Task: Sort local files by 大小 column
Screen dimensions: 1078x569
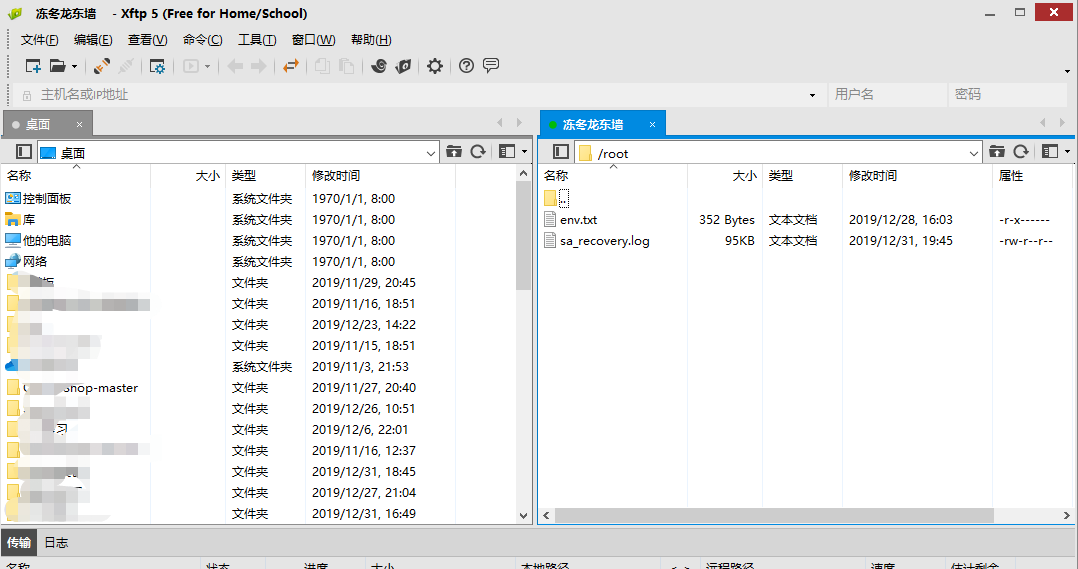Action: tap(188, 176)
